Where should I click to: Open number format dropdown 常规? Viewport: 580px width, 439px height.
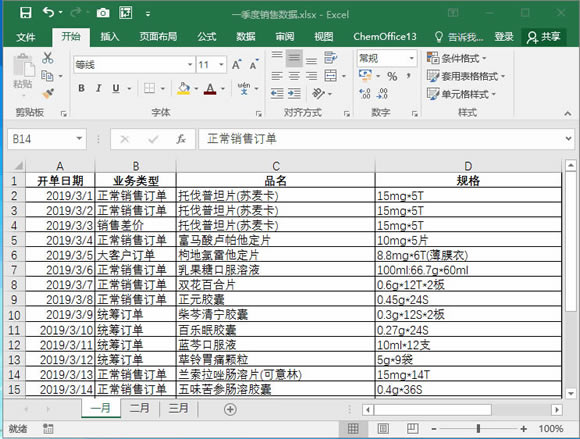pyautogui.click(x=411, y=58)
